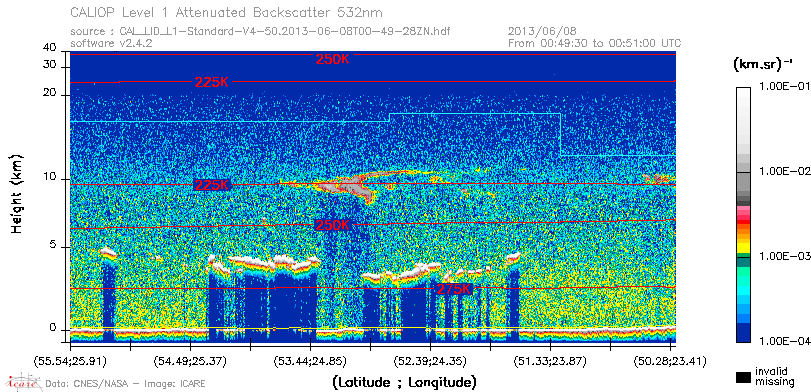Click the 'Height (km)' axis label
The width and height of the screenshot is (811, 392).
[17, 193]
